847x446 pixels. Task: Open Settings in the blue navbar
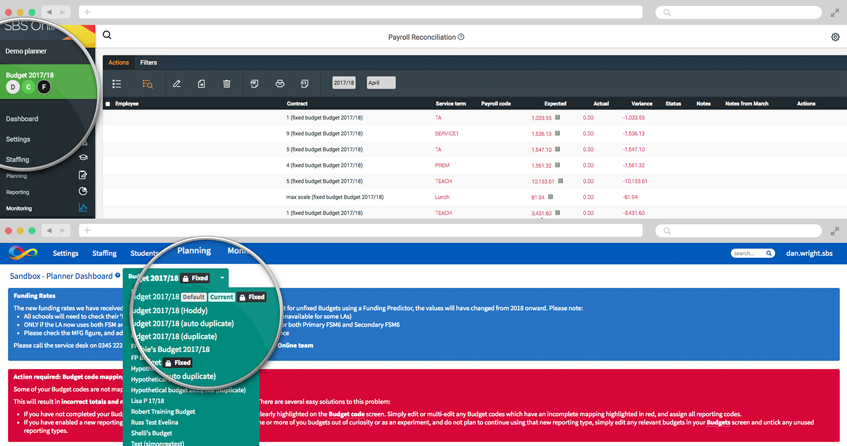[x=65, y=253]
